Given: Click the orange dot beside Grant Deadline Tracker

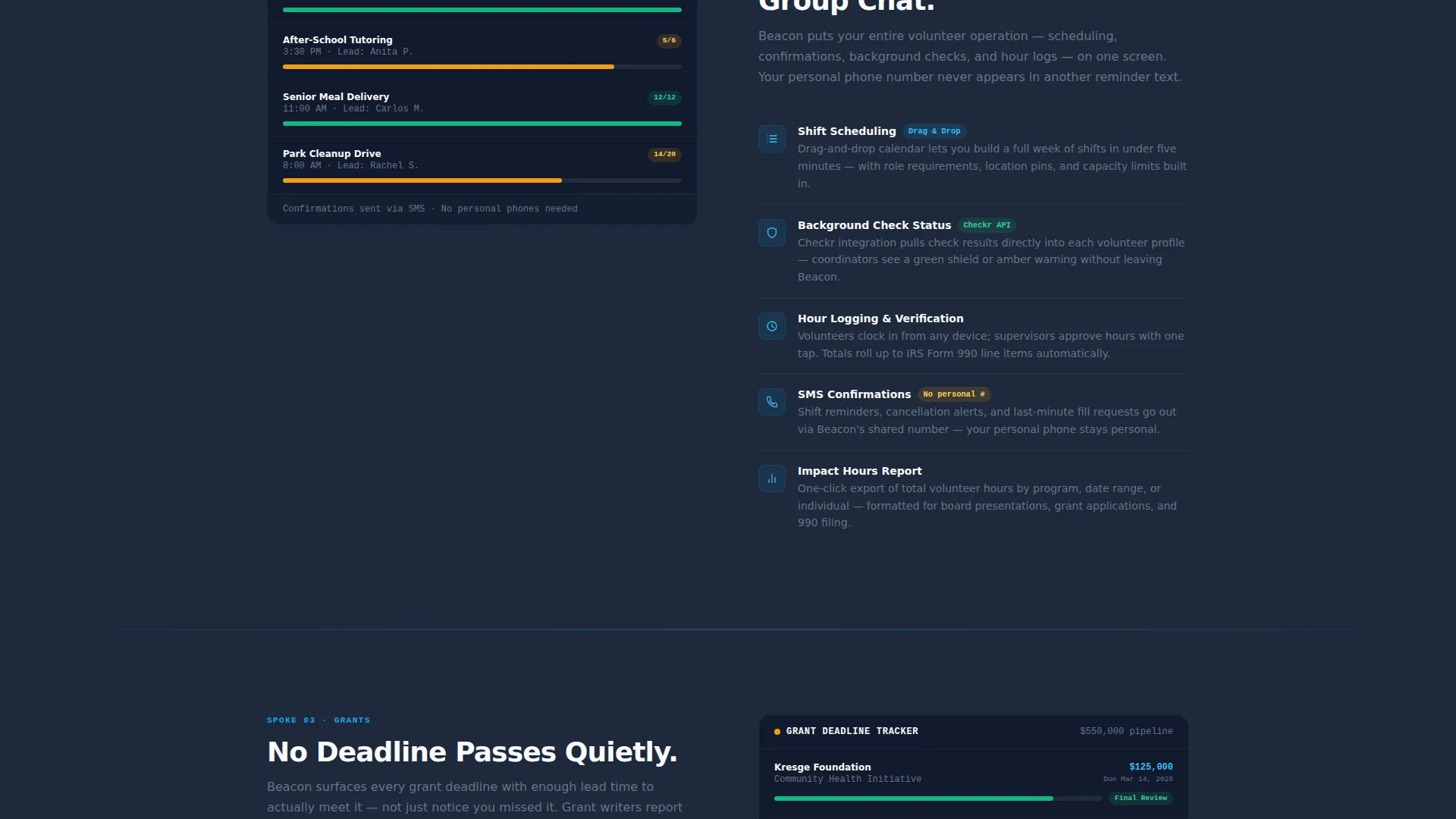Looking at the screenshot, I should [777, 732].
